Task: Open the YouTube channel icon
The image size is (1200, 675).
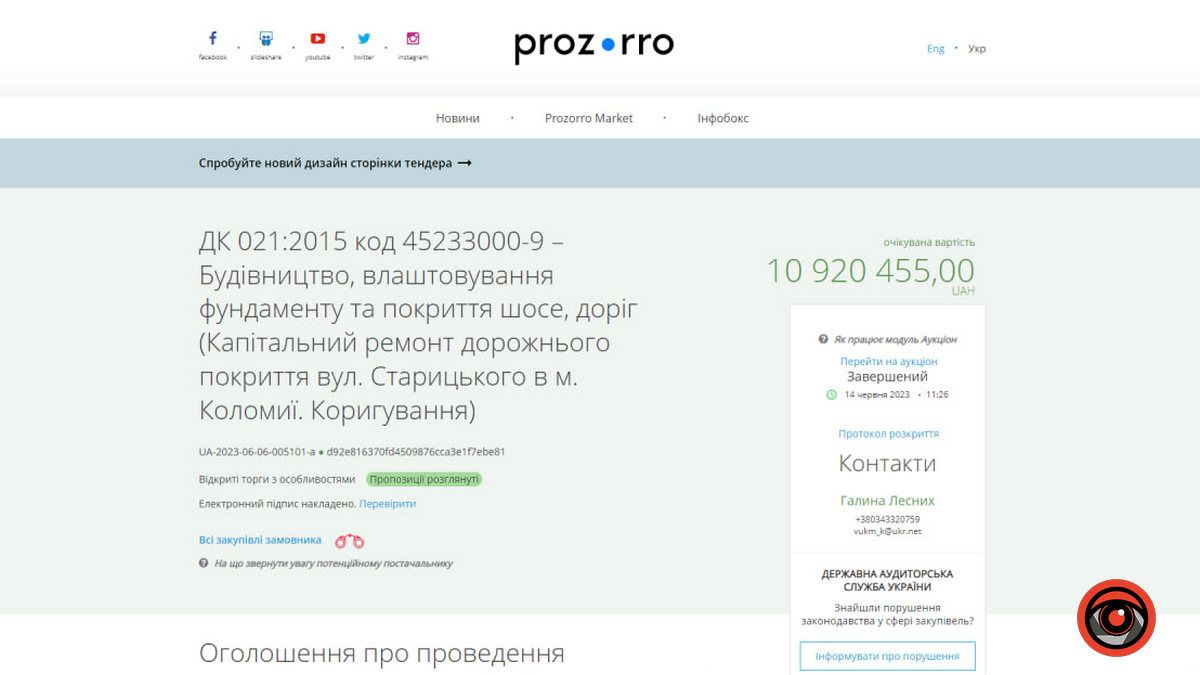Action: coord(317,38)
